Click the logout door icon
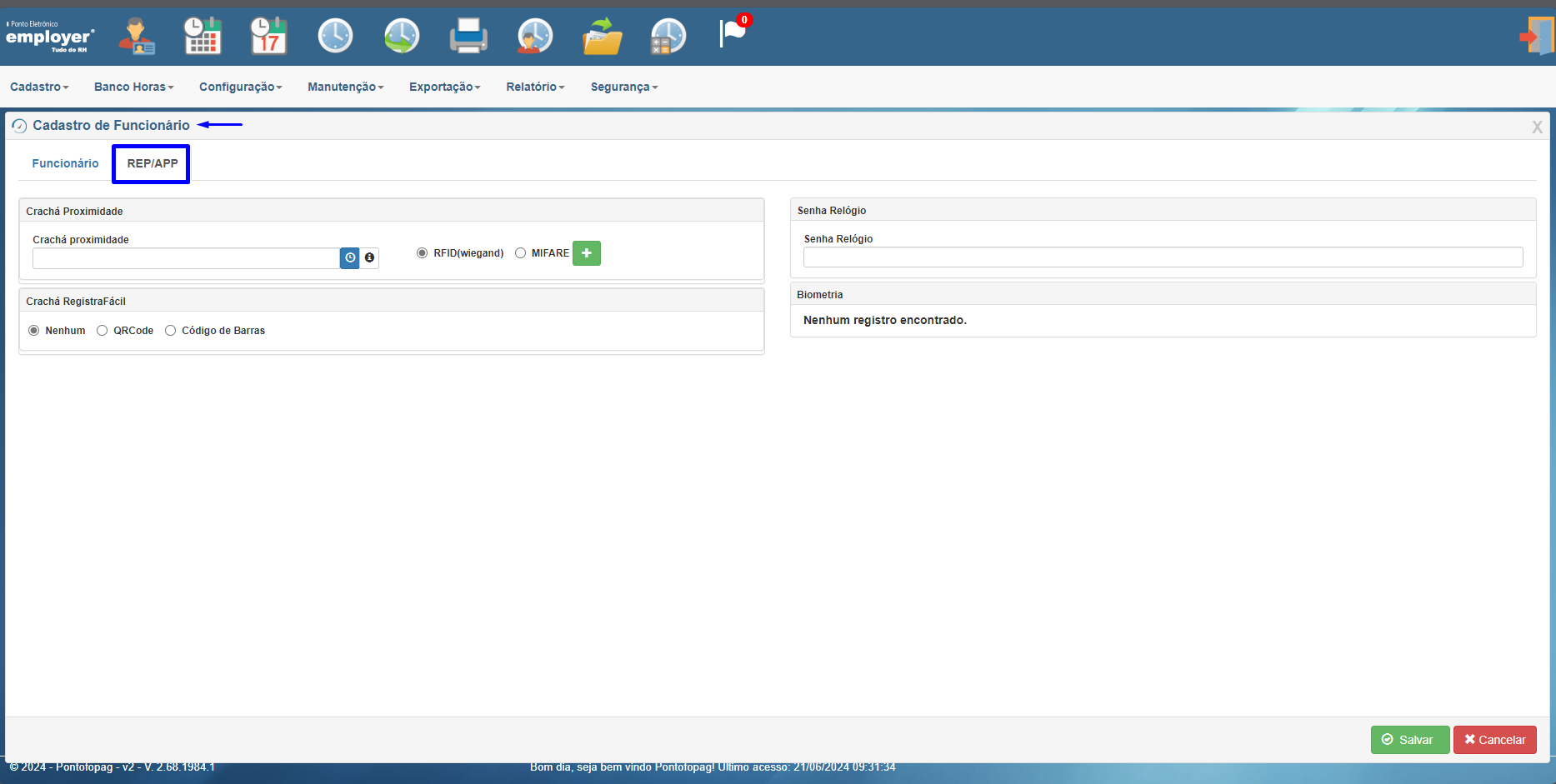The image size is (1556, 784). (x=1536, y=36)
